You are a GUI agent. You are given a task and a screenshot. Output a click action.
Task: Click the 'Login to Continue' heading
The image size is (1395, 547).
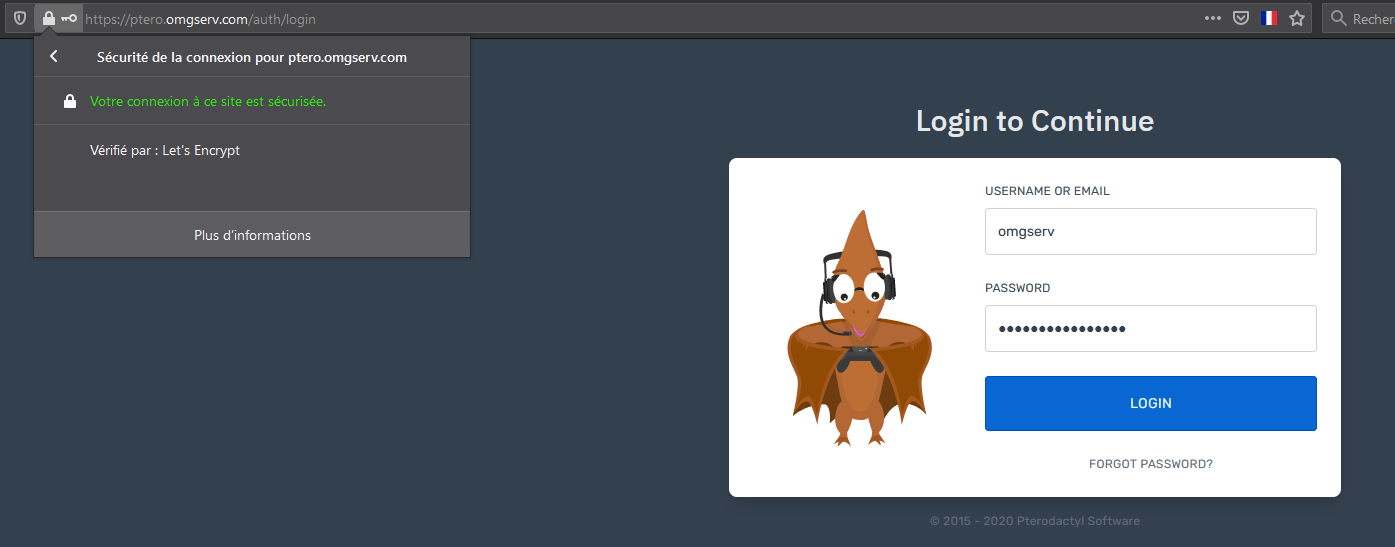1035,121
